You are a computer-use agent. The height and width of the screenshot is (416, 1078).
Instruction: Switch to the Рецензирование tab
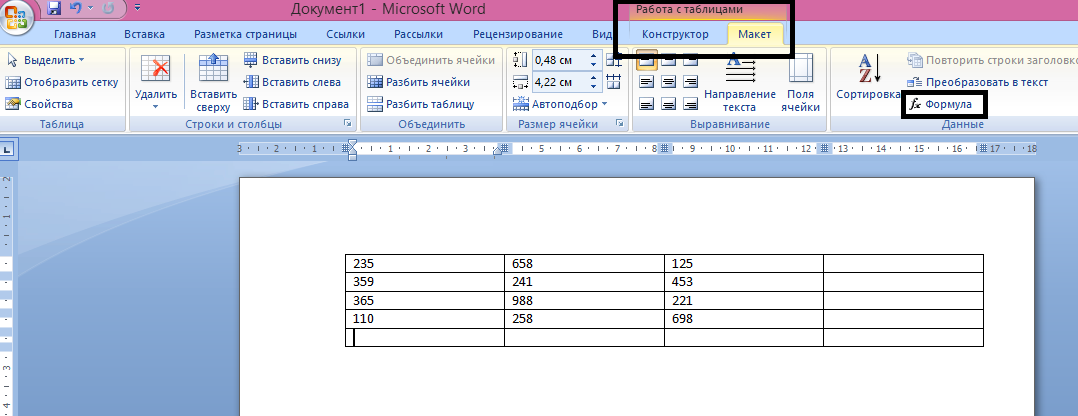coord(518,34)
